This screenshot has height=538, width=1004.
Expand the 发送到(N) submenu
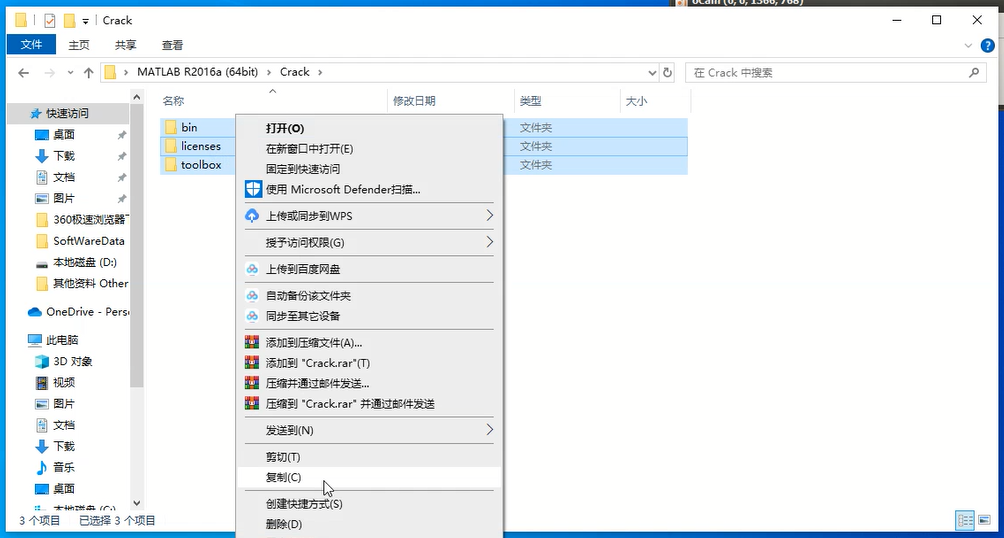click(x=489, y=429)
